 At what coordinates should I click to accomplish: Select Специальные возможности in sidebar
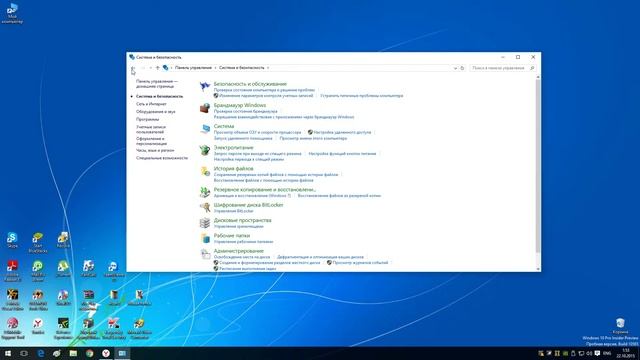tap(162, 158)
